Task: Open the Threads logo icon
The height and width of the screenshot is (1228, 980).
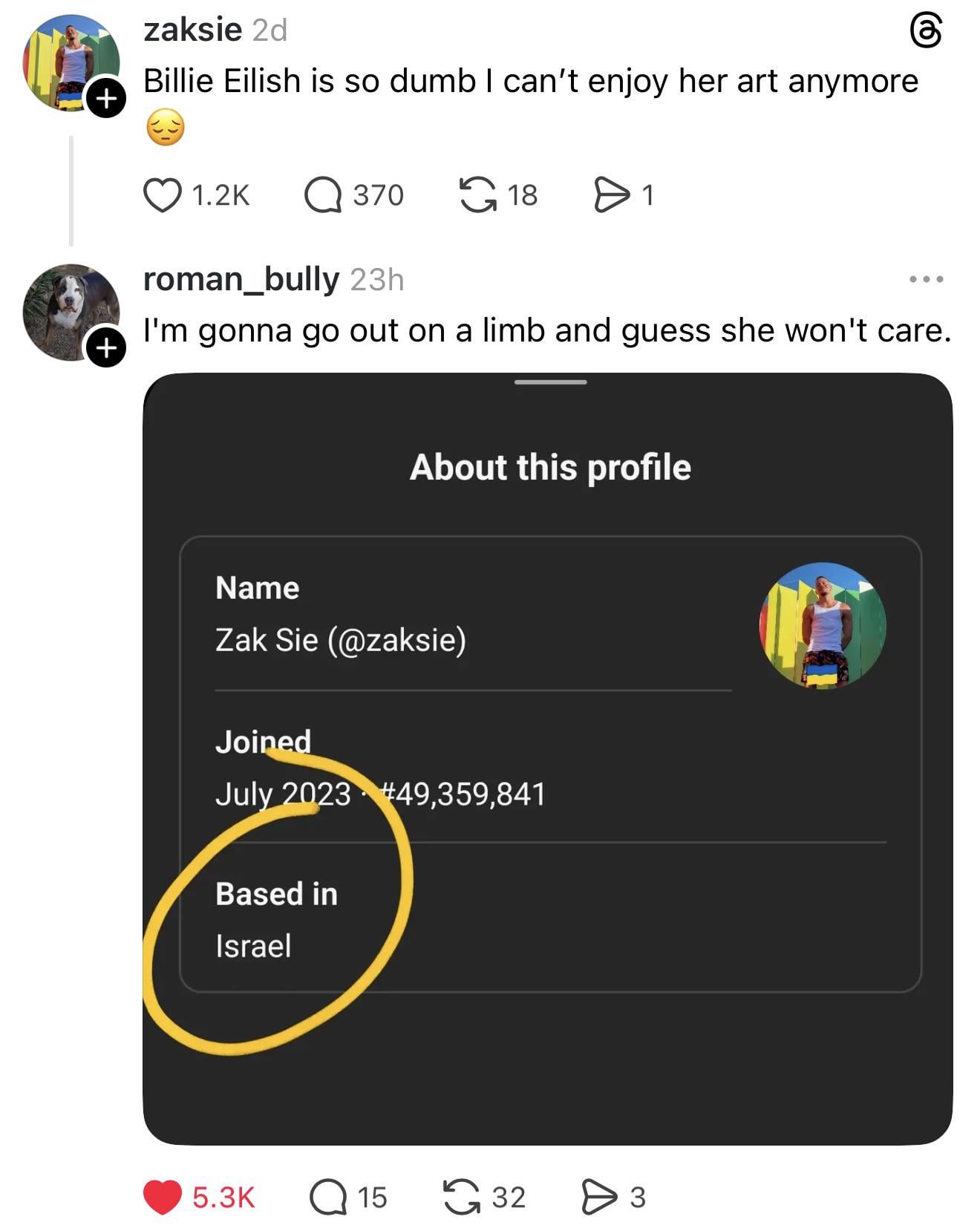Action: (x=926, y=31)
